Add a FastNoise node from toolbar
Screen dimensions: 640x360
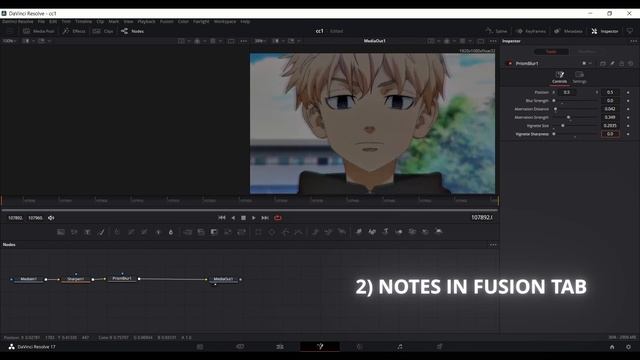pos(74,232)
